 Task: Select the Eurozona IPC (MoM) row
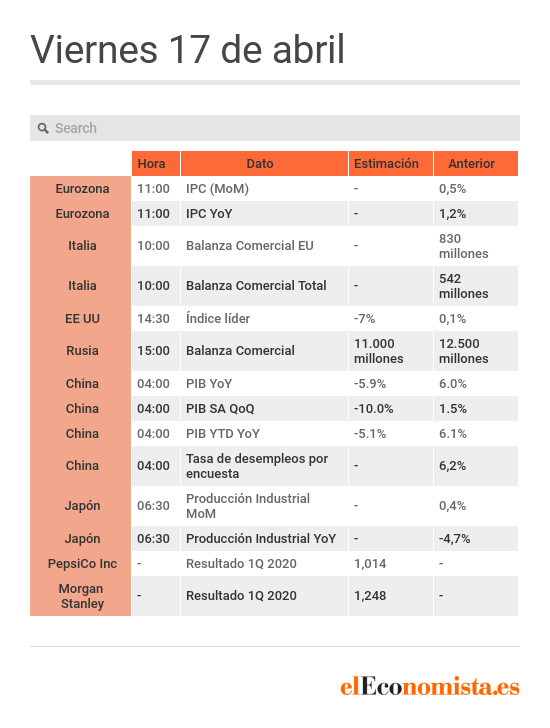274,188
